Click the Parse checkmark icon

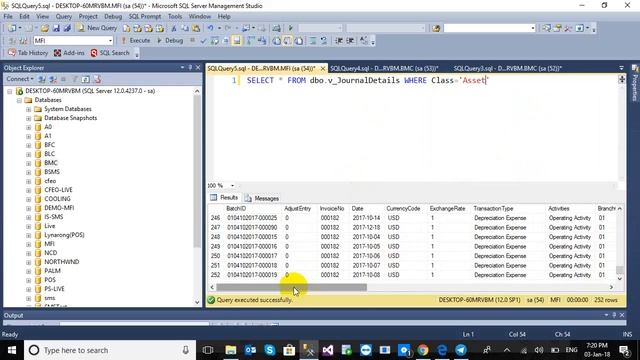point(203,40)
